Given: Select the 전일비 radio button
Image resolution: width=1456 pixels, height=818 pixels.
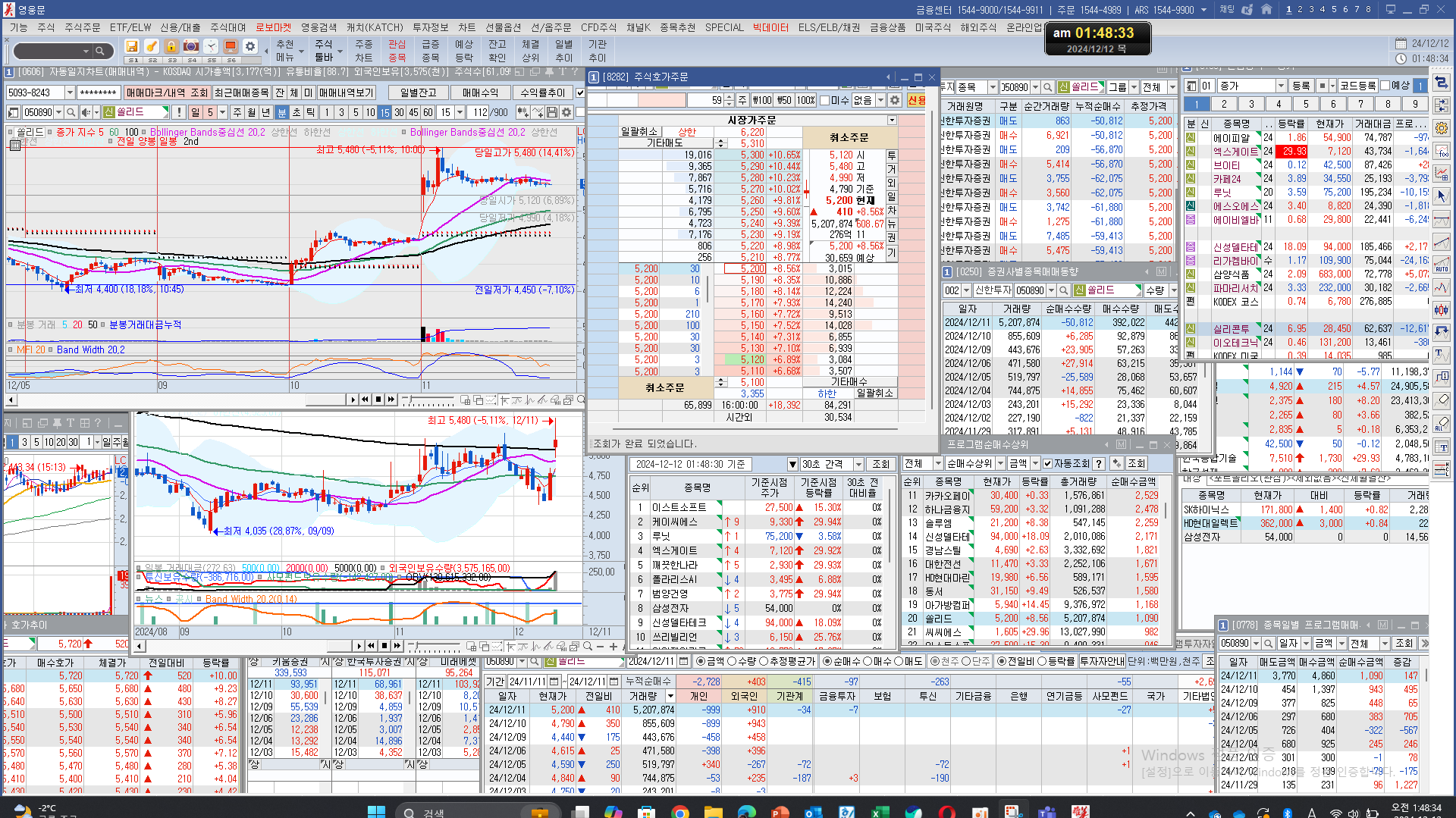Looking at the screenshot, I should (1002, 661).
